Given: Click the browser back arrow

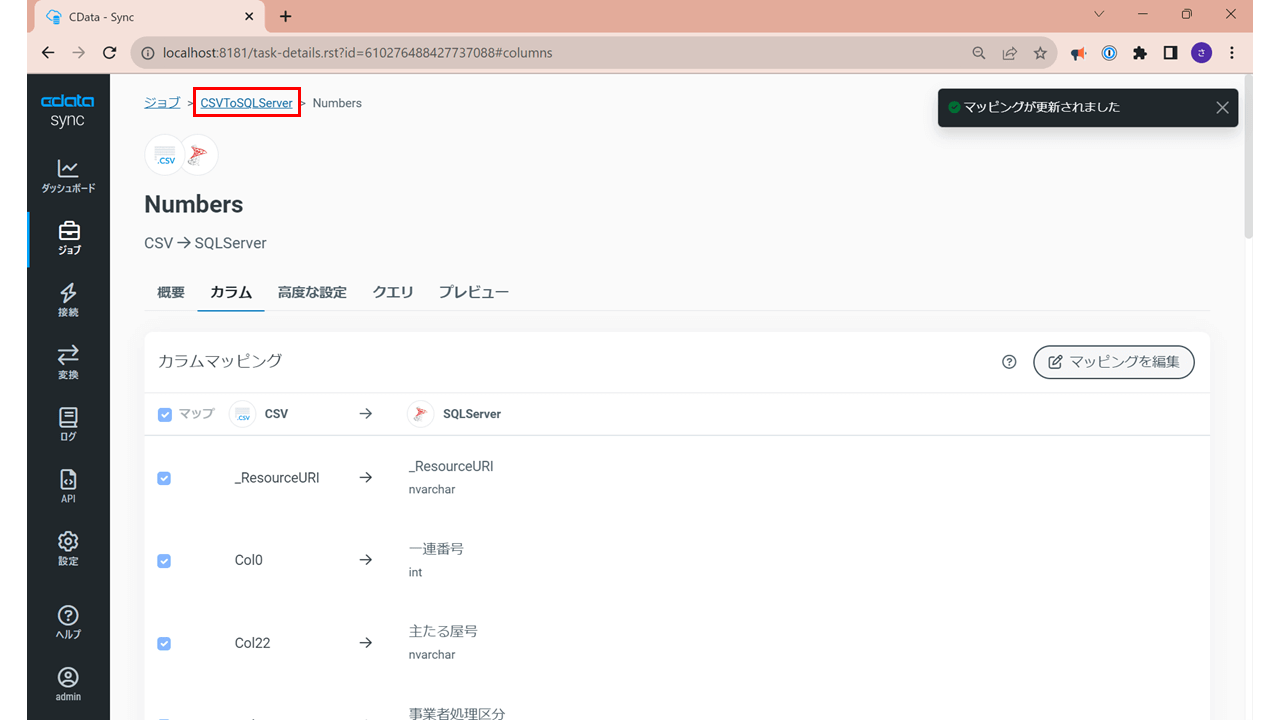Looking at the screenshot, I should pos(48,53).
